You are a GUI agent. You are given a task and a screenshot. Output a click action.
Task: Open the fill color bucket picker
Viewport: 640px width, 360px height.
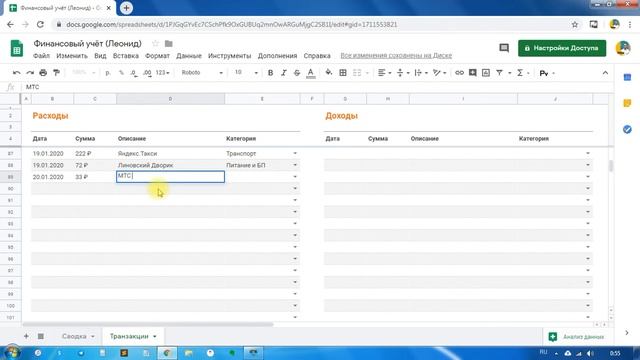click(329, 73)
